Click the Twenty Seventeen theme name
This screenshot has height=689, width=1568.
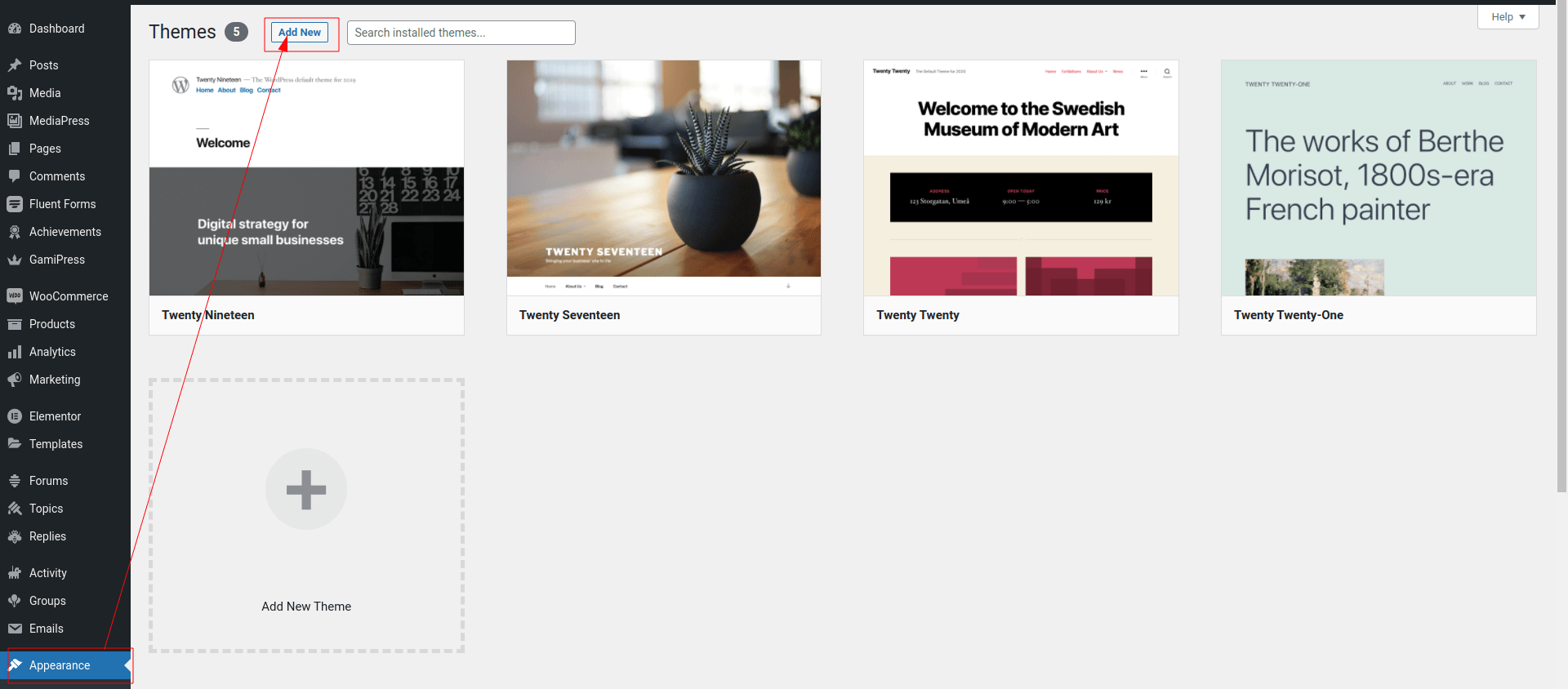point(569,315)
